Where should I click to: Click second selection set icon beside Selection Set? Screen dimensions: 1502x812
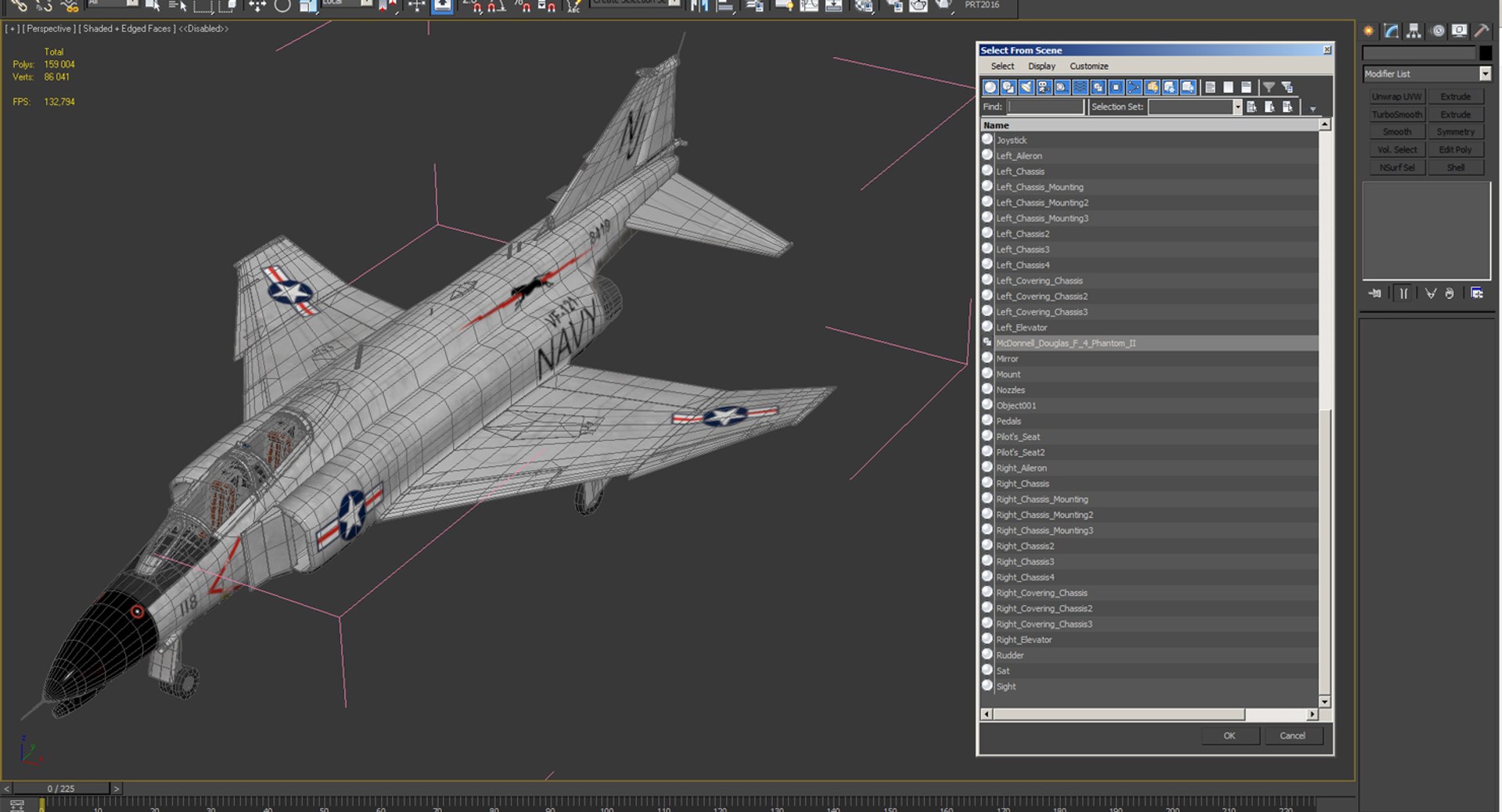click(x=1270, y=106)
